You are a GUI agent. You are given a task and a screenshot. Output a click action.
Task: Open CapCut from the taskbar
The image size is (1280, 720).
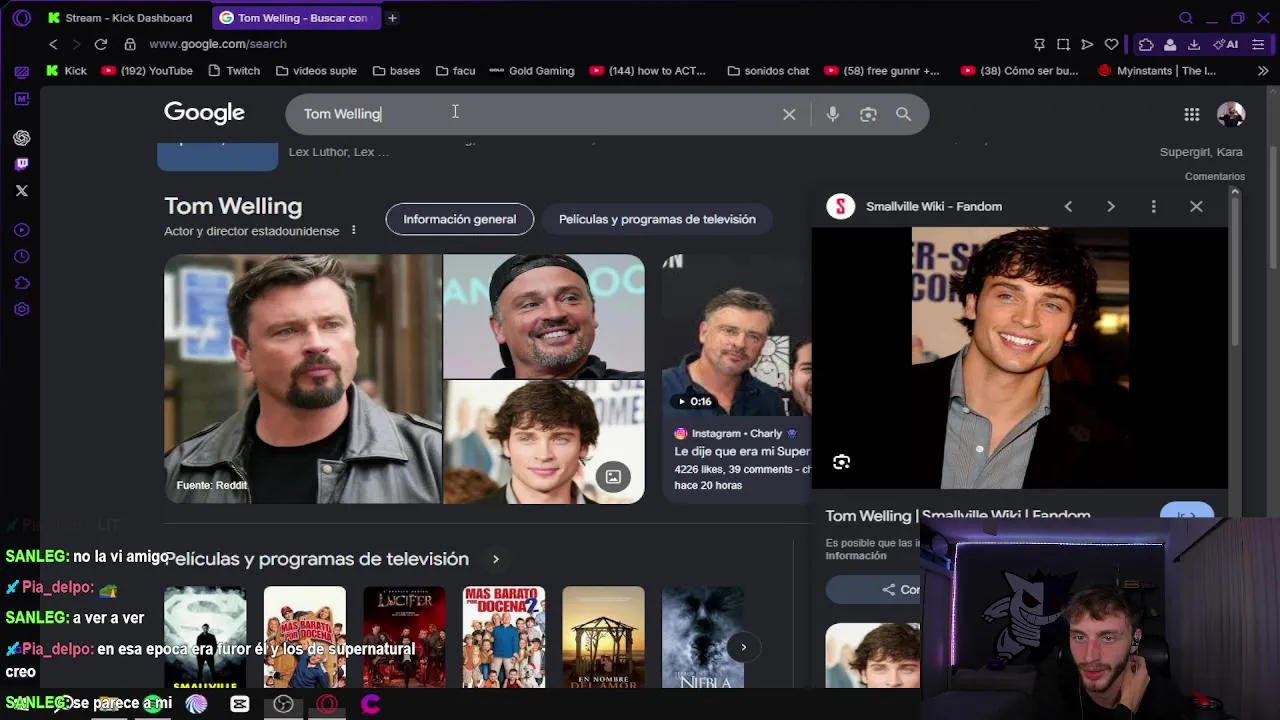pyautogui.click(x=240, y=704)
